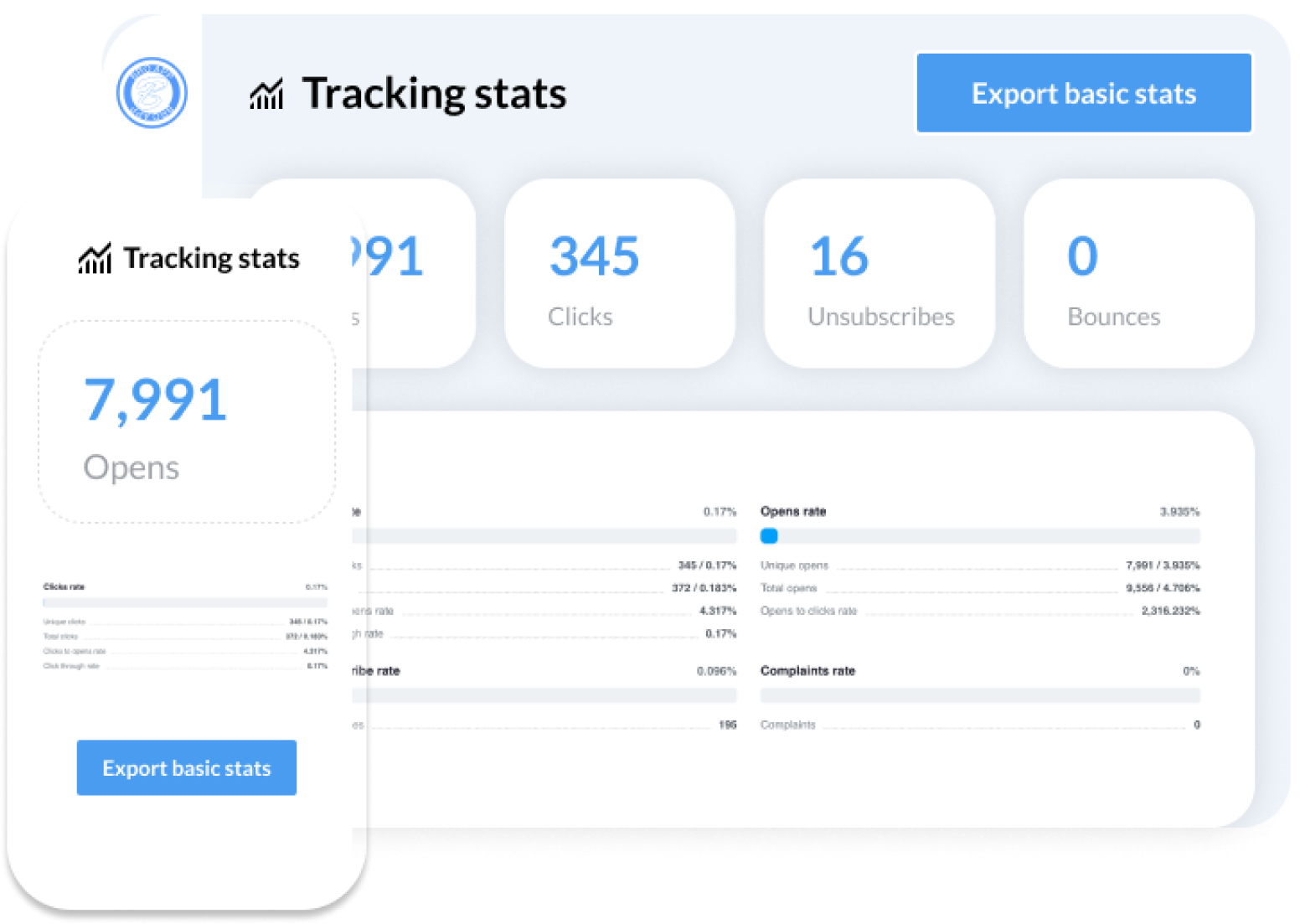The width and height of the screenshot is (1305, 924).
Task: Click the Complaints rate progress bar
Action: pos(979,695)
